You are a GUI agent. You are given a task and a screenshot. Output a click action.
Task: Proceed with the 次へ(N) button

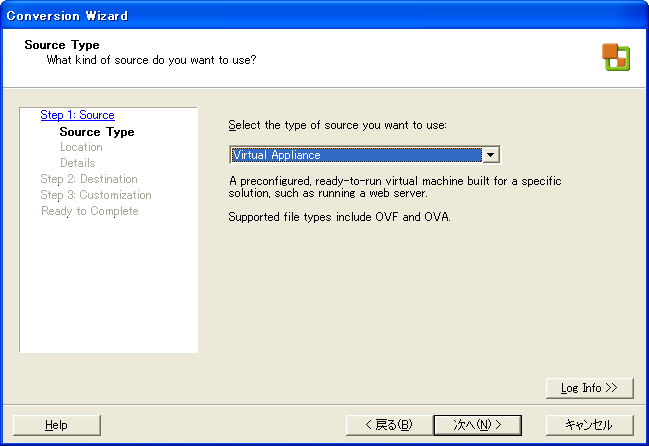[x=478, y=425]
